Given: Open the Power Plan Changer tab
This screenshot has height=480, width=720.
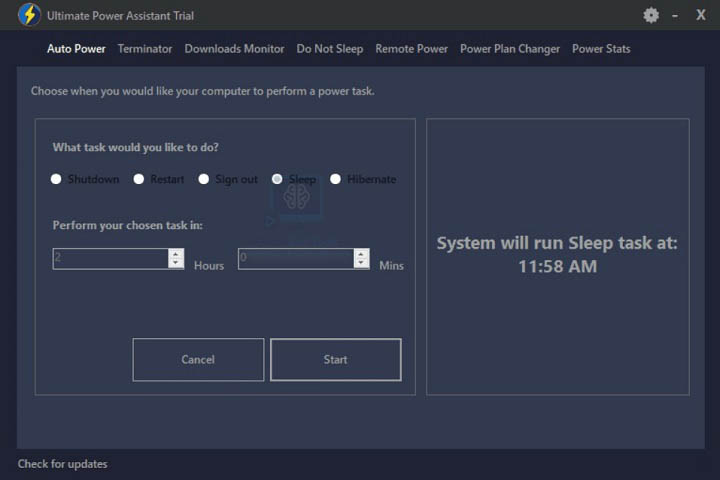Looking at the screenshot, I should 510,49.
